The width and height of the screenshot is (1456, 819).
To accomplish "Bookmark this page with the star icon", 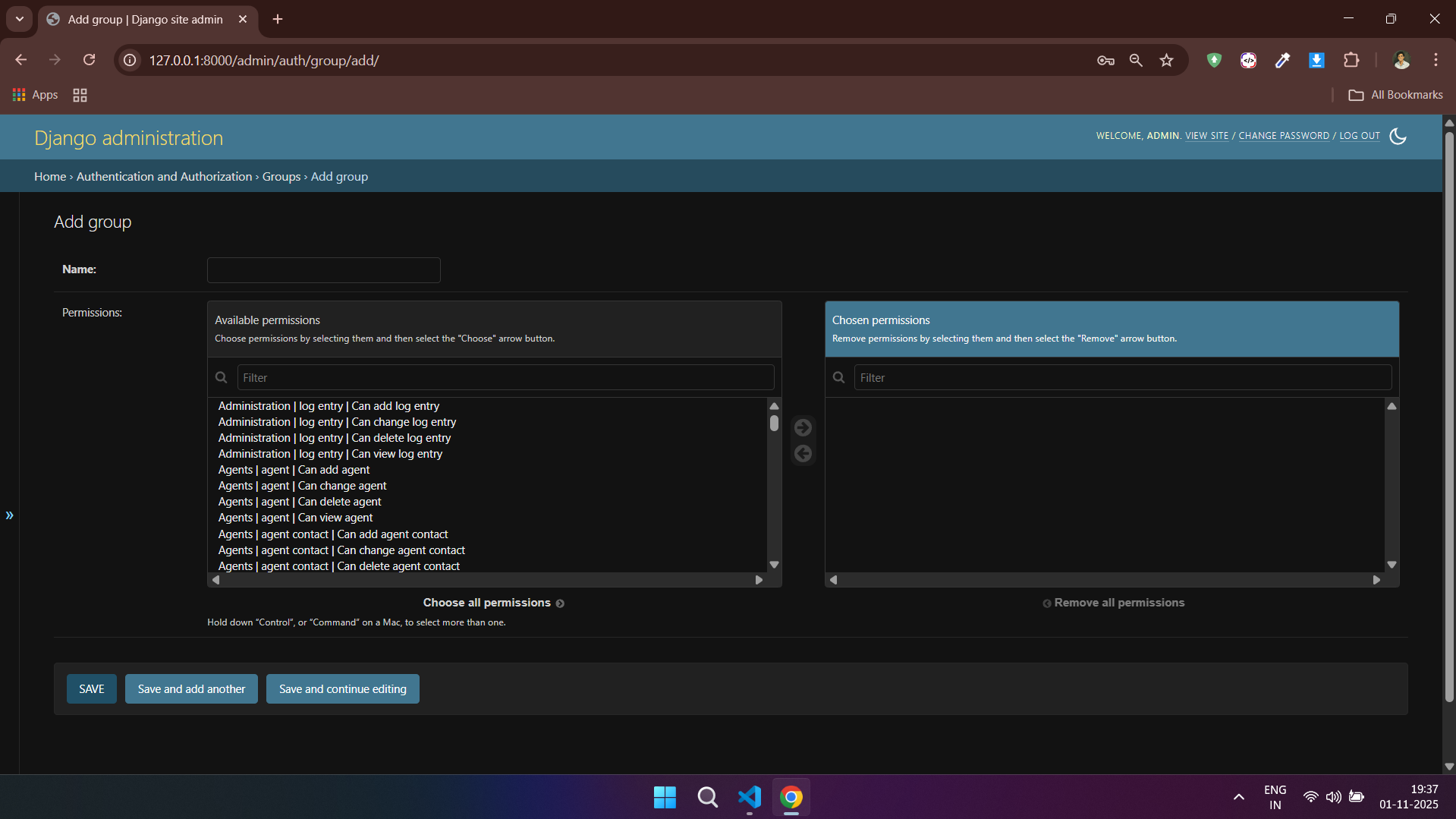I will click(x=1167, y=60).
